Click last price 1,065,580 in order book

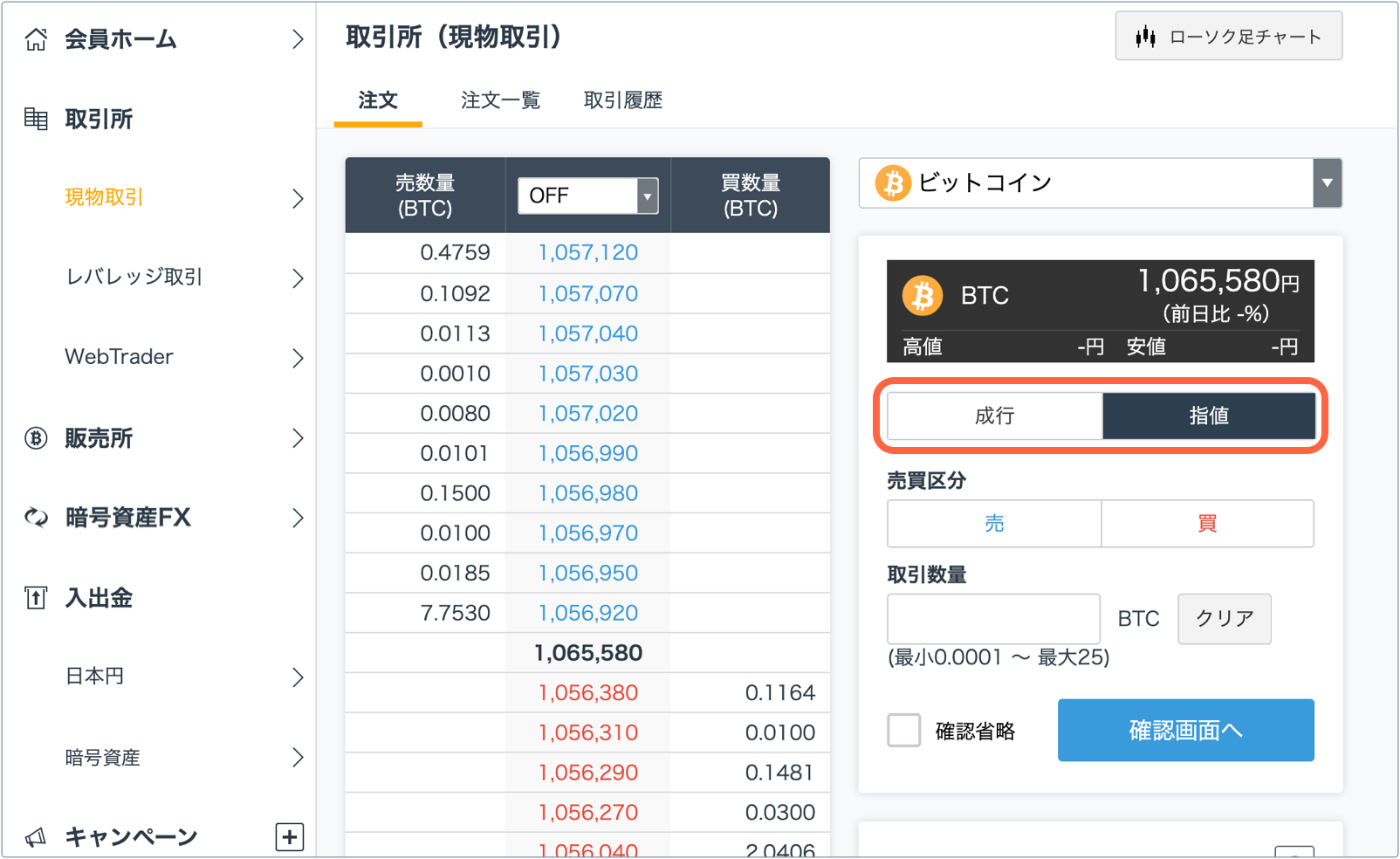588,653
